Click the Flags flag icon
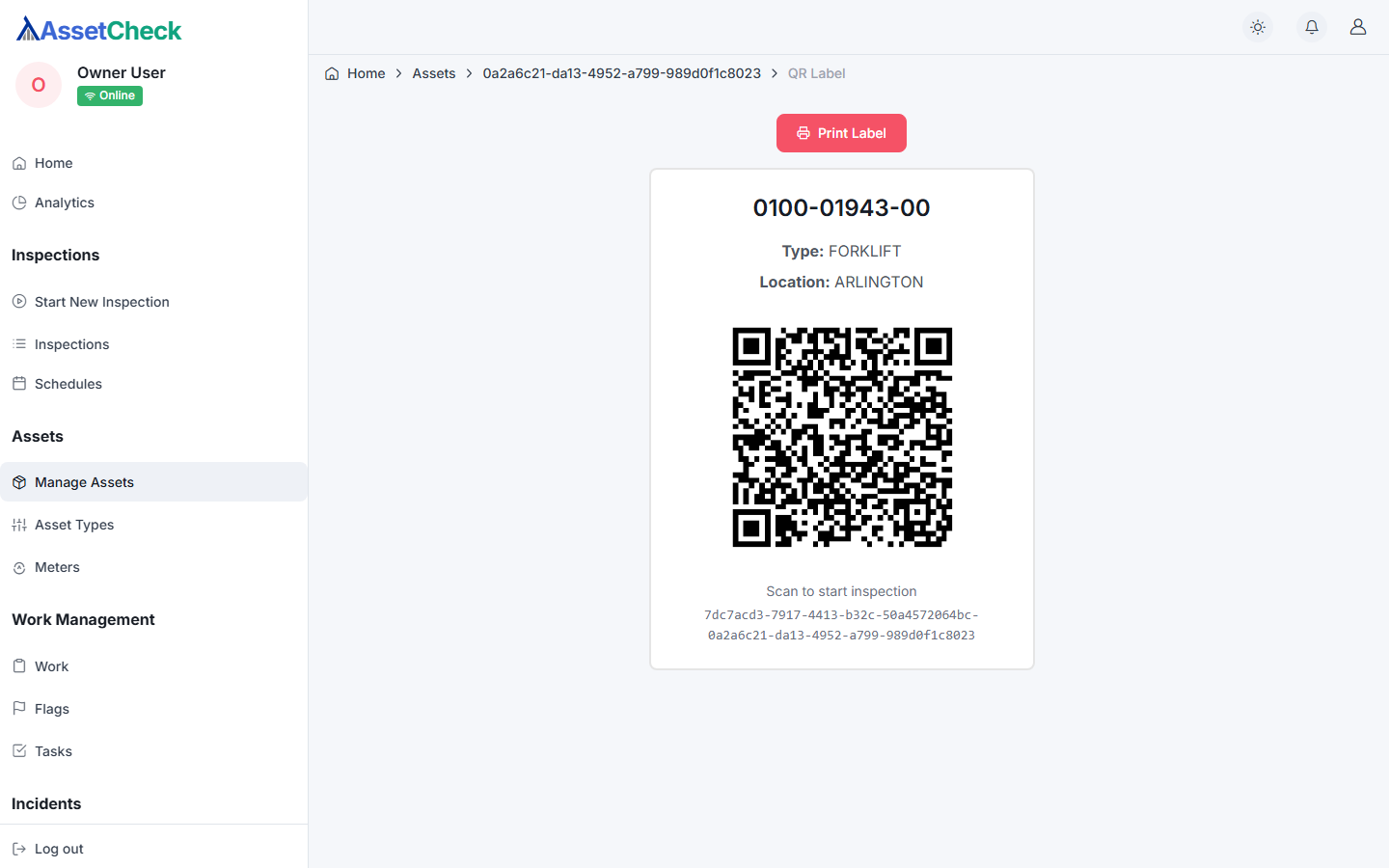Image resolution: width=1389 pixels, height=868 pixels. [19, 709]
